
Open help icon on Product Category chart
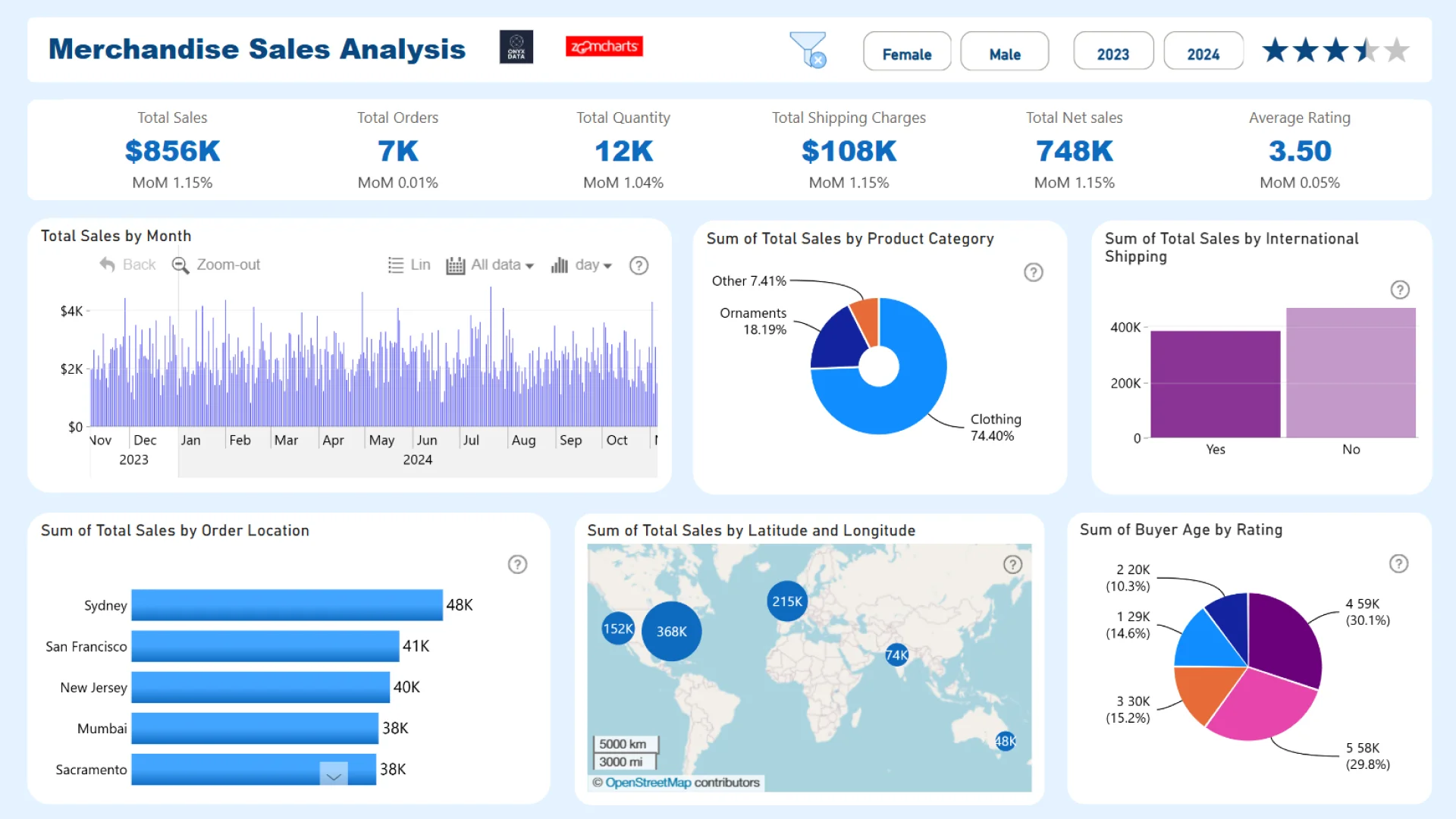coord(1034,272)
